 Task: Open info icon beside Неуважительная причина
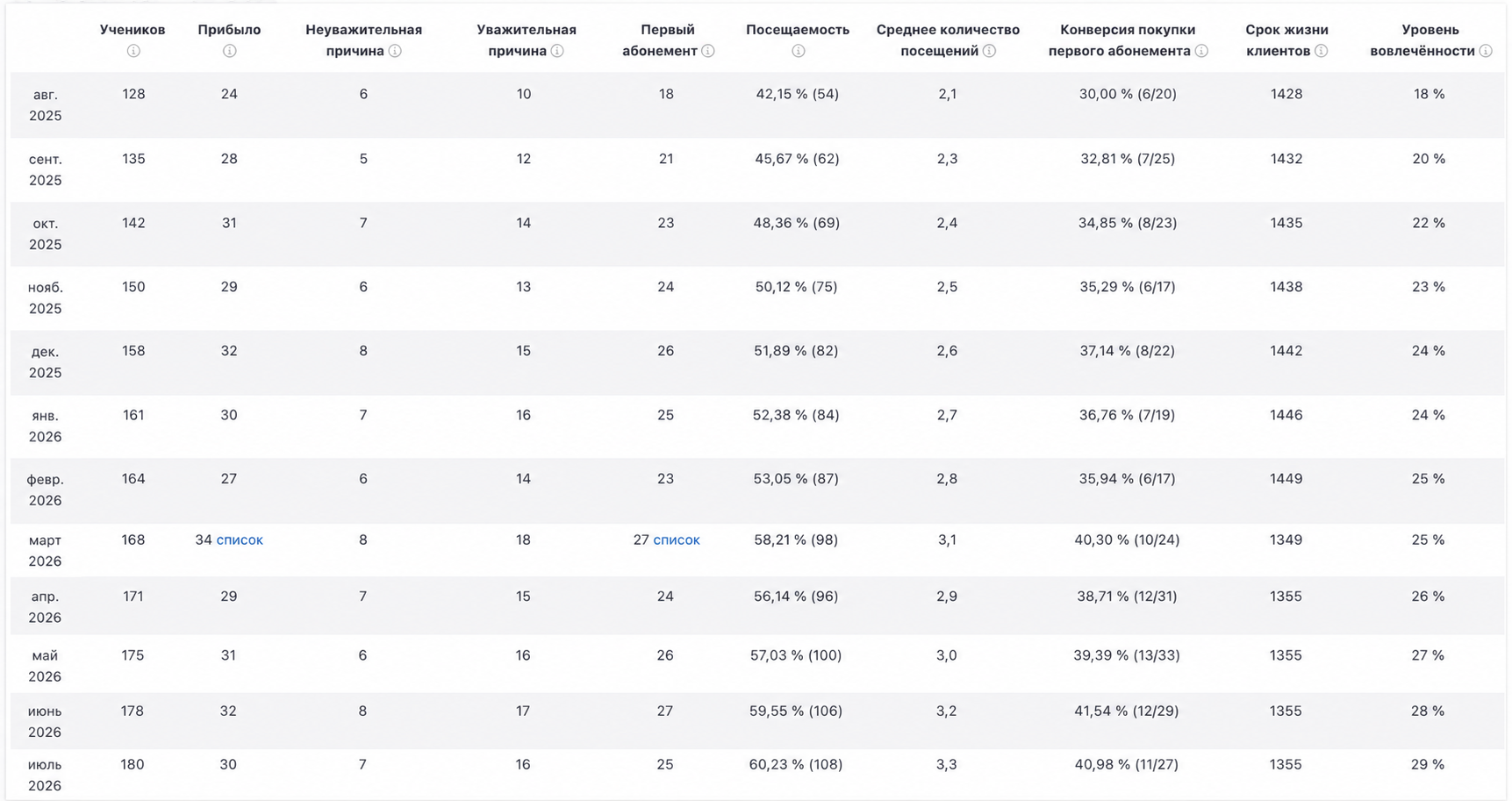click(396, 51)
